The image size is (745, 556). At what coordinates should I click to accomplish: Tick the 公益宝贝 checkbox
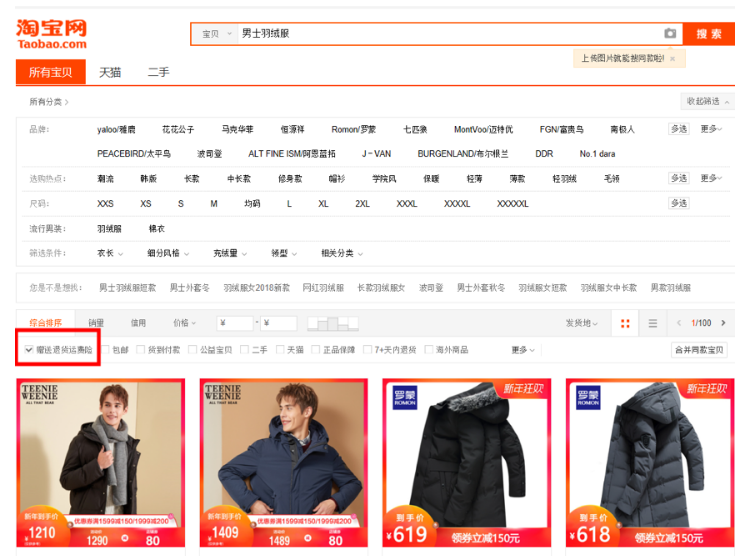click(x=192, y=349)
